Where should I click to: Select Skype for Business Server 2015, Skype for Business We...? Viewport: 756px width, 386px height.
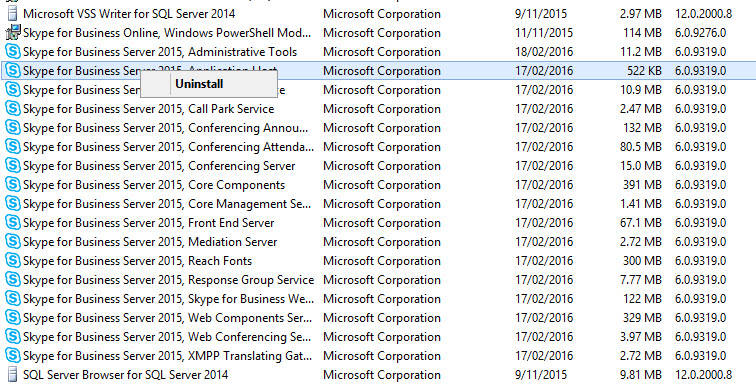pos(168,299)
